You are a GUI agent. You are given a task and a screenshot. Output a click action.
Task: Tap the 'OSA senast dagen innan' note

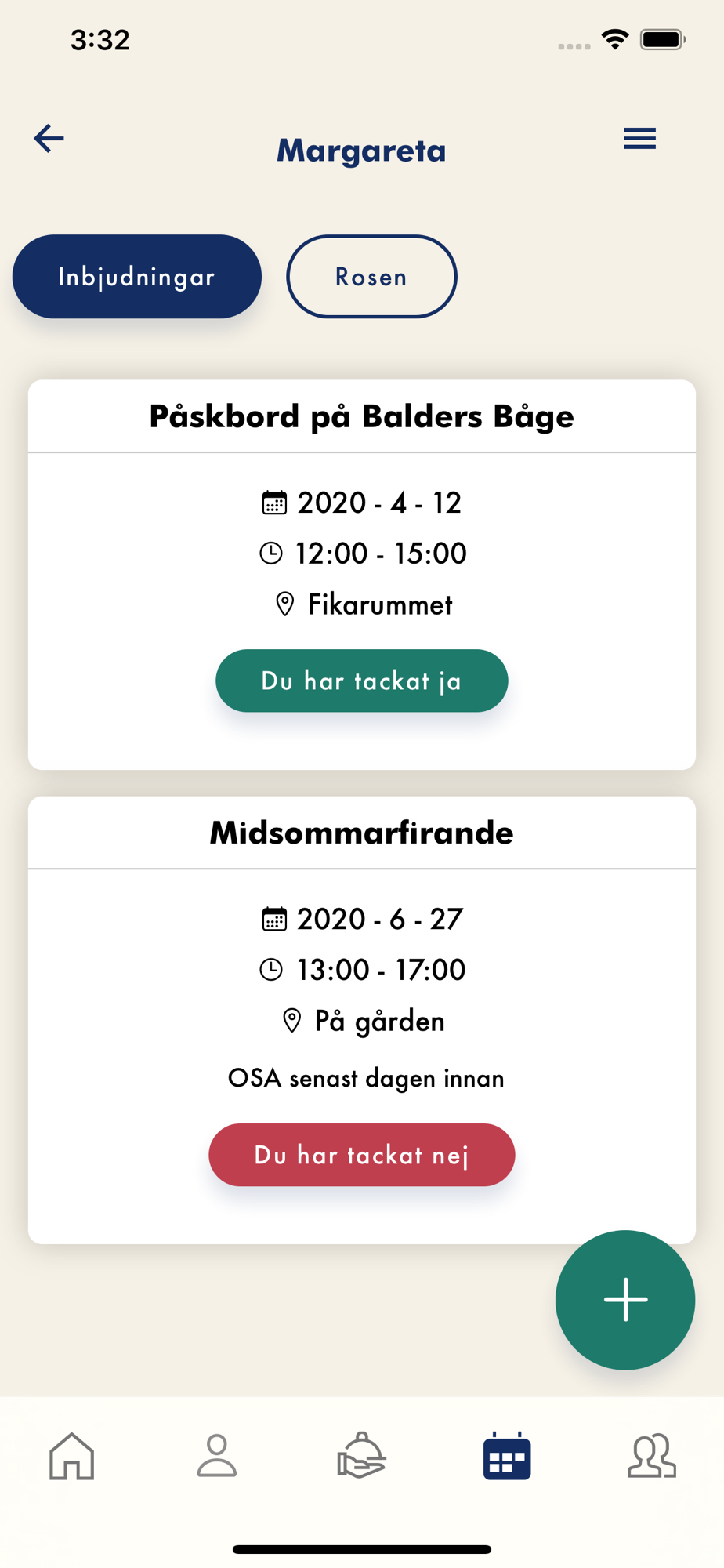coord(366,1079)
